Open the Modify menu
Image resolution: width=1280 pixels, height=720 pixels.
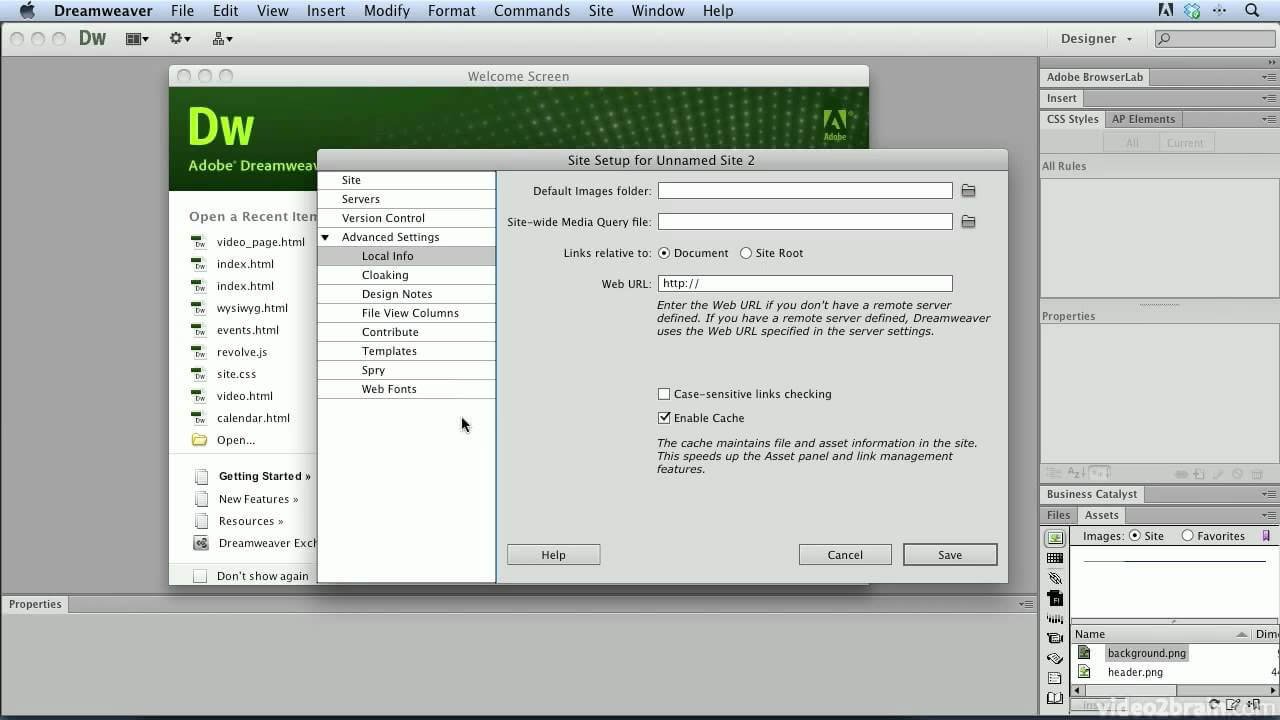point(387,11)
